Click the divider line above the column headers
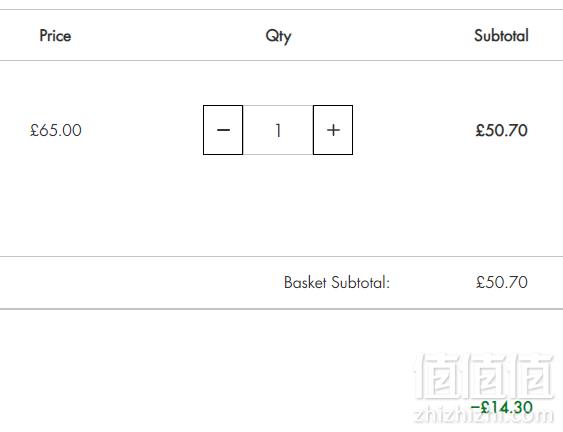The width and height of the screenshot is (563, 432). [x=282, y=10]
